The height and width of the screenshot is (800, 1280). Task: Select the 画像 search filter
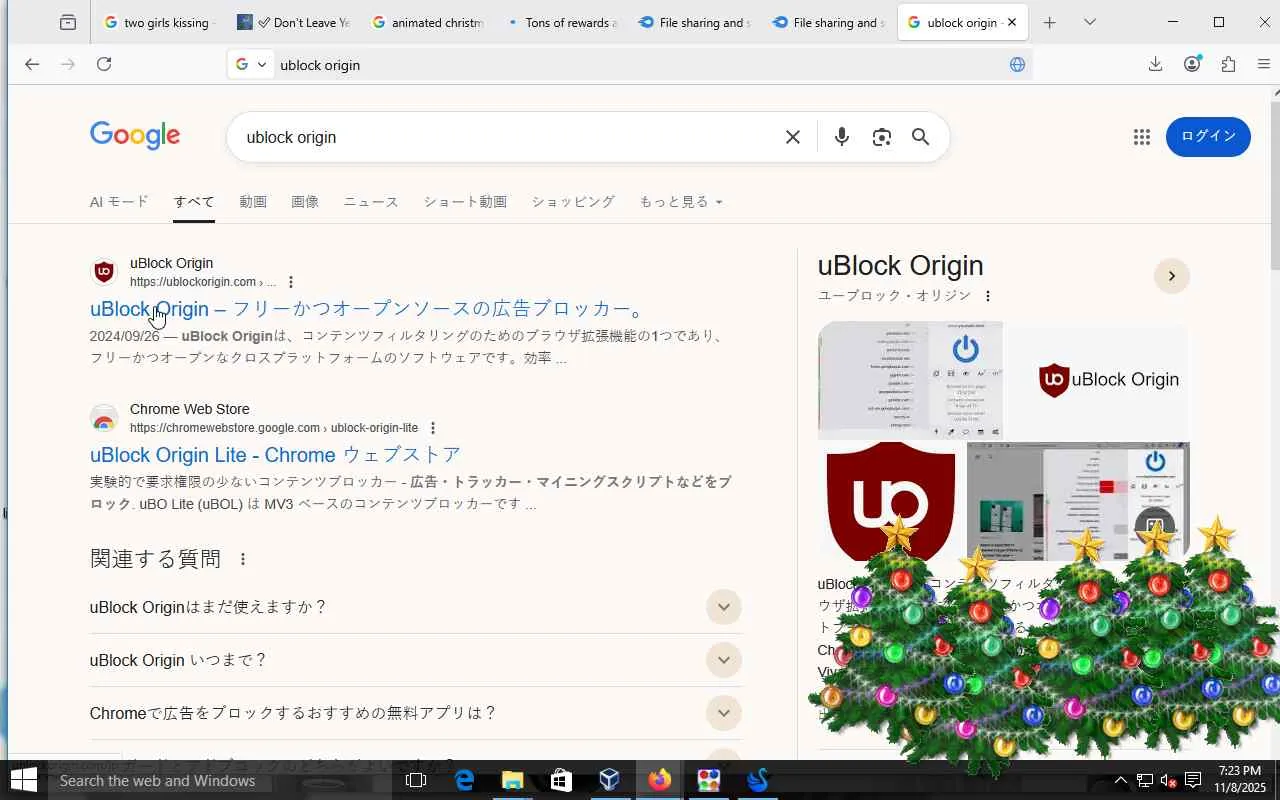pyautogui.click(x=305, y=202)
